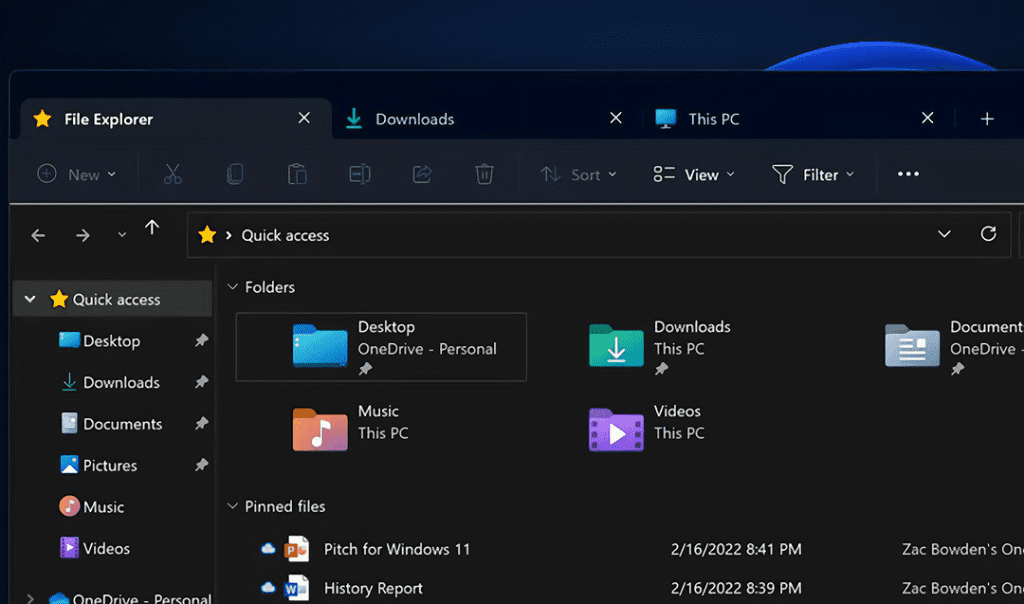Click the Paste icon

[x=296, y=174]
